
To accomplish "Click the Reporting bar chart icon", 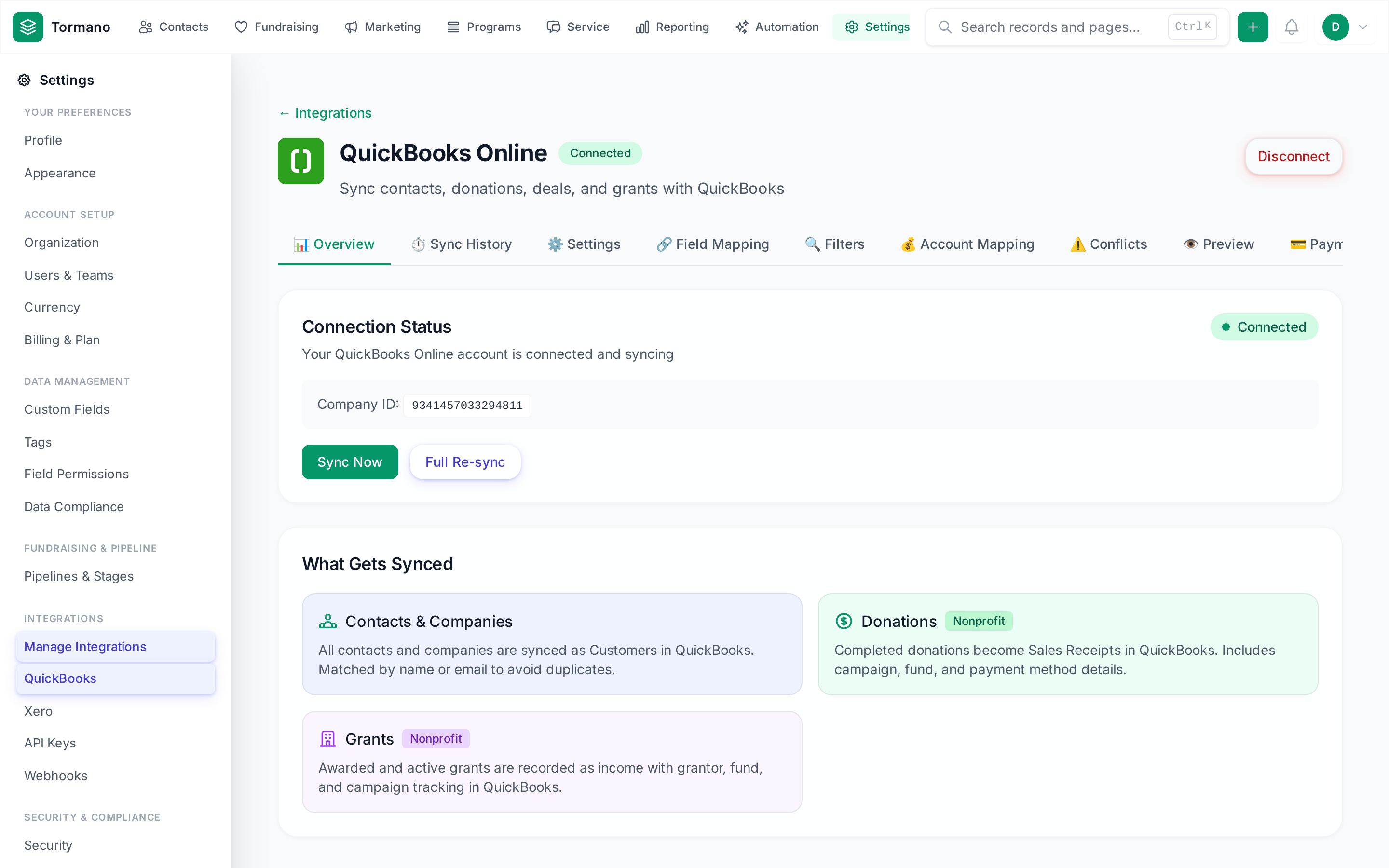I will [642, 27].
